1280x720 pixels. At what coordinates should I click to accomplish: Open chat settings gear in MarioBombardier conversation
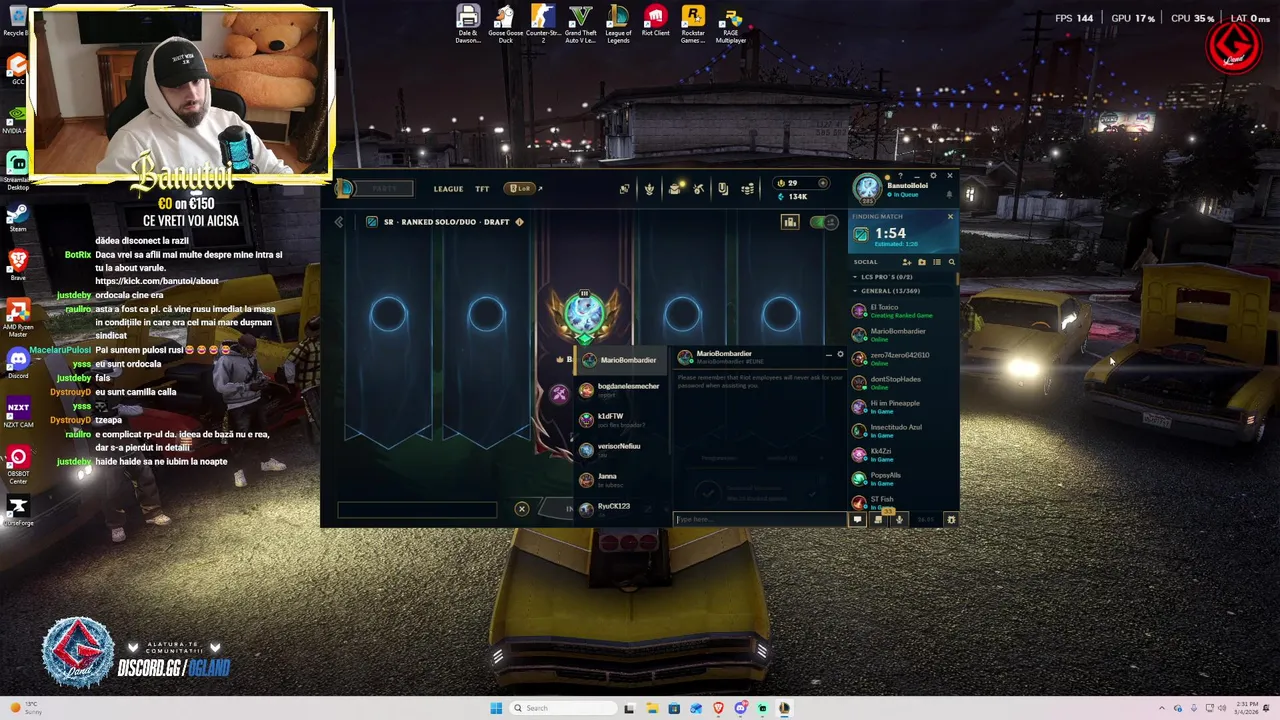point(840,355)
